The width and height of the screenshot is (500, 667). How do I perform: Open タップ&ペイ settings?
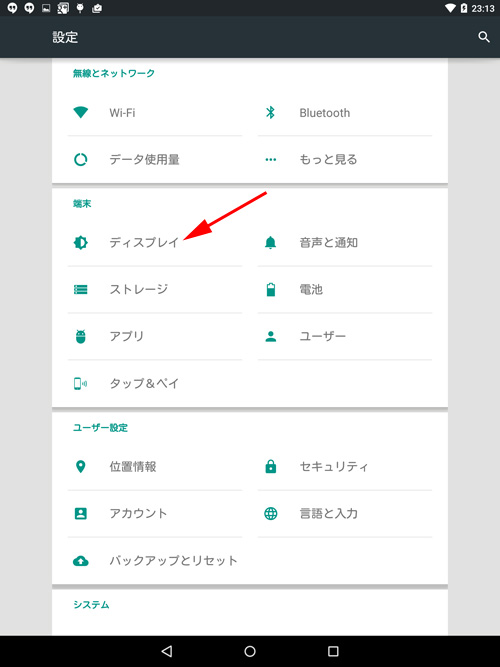tap(155, 383)
